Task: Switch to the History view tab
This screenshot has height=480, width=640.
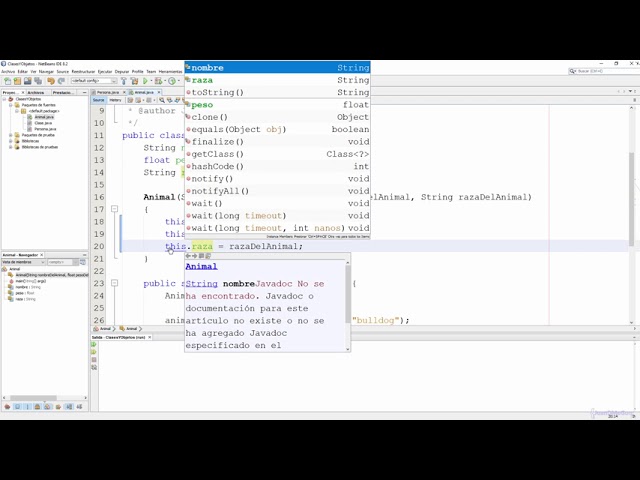Action: (x=115, y=100)
